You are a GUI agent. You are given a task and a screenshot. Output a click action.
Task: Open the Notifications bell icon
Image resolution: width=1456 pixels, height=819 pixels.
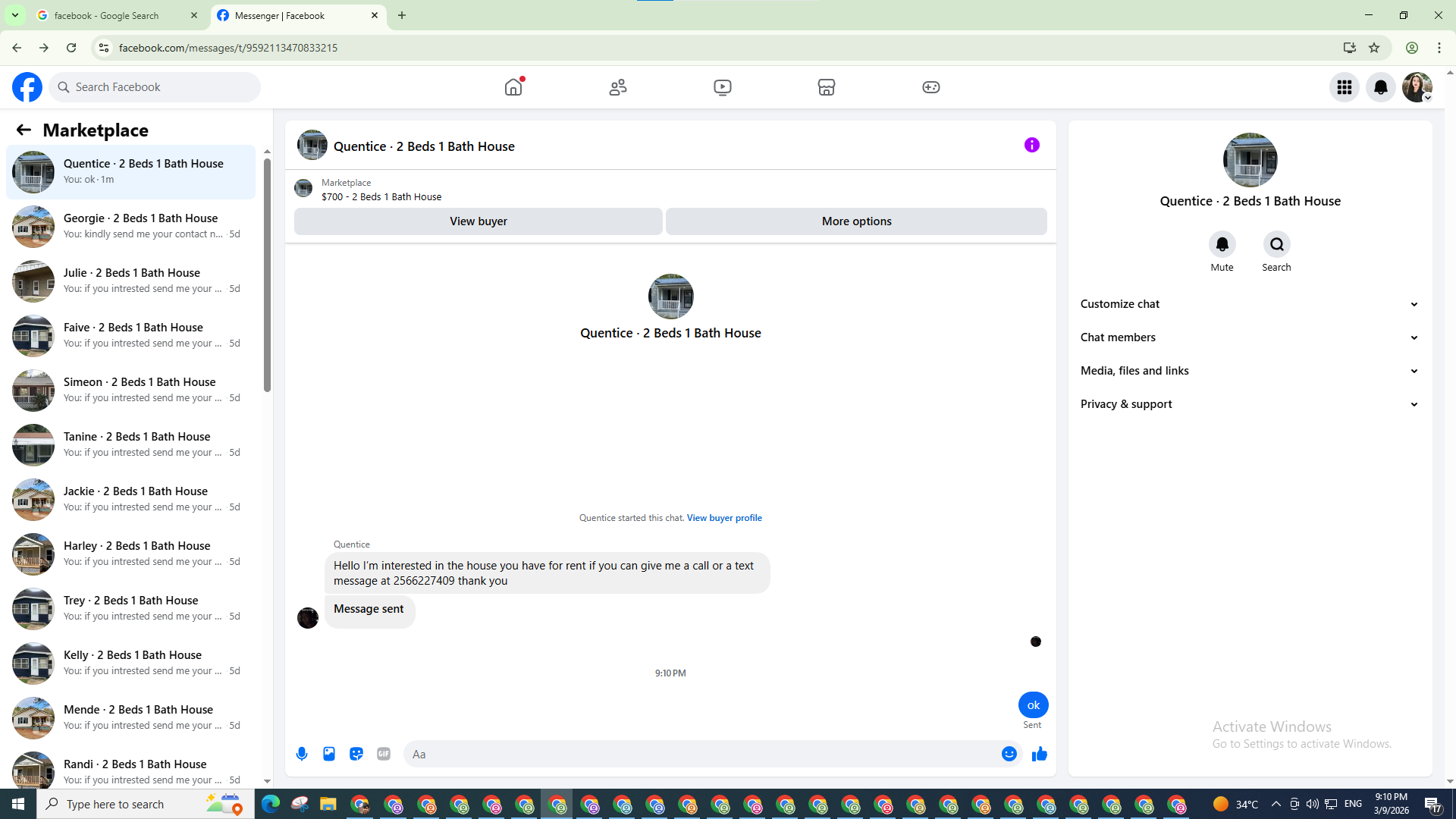1380,87
